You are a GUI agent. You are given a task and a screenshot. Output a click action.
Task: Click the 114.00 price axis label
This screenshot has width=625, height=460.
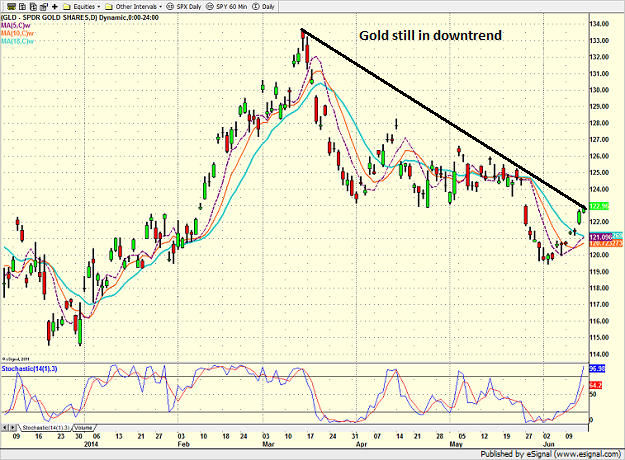click(599, 354)
